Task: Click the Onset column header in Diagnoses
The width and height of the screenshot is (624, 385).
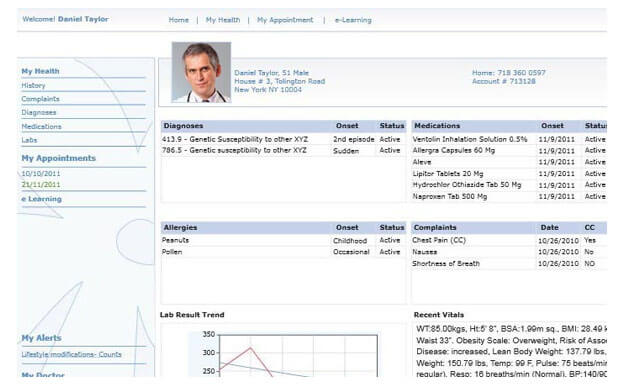Action: pyautogui.click(x=347, y=126)
